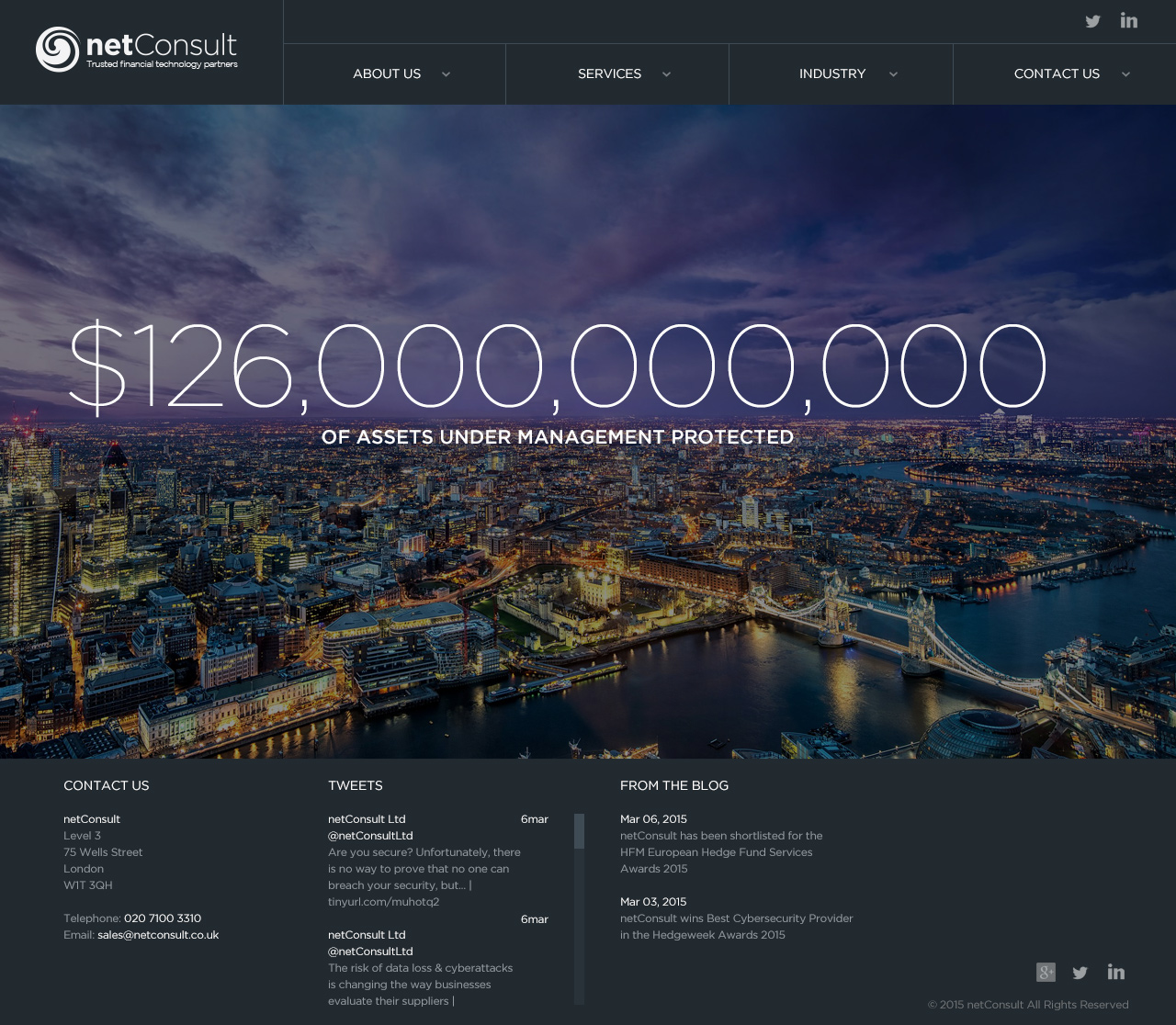
Task: Open blog post about Hedgeweek Awards win
Action: click(x=737, y=927)
